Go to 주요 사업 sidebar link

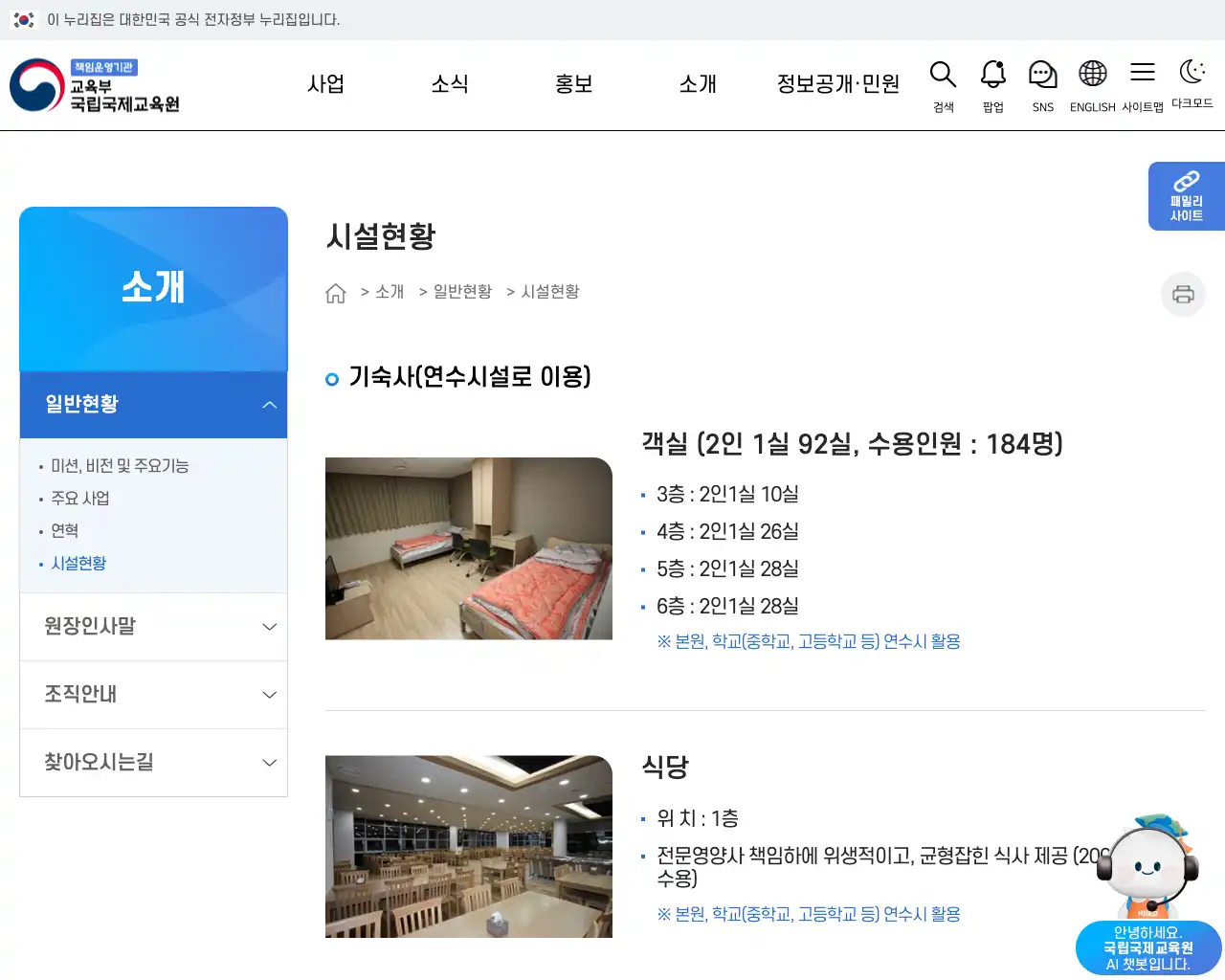tap(80, 499)
